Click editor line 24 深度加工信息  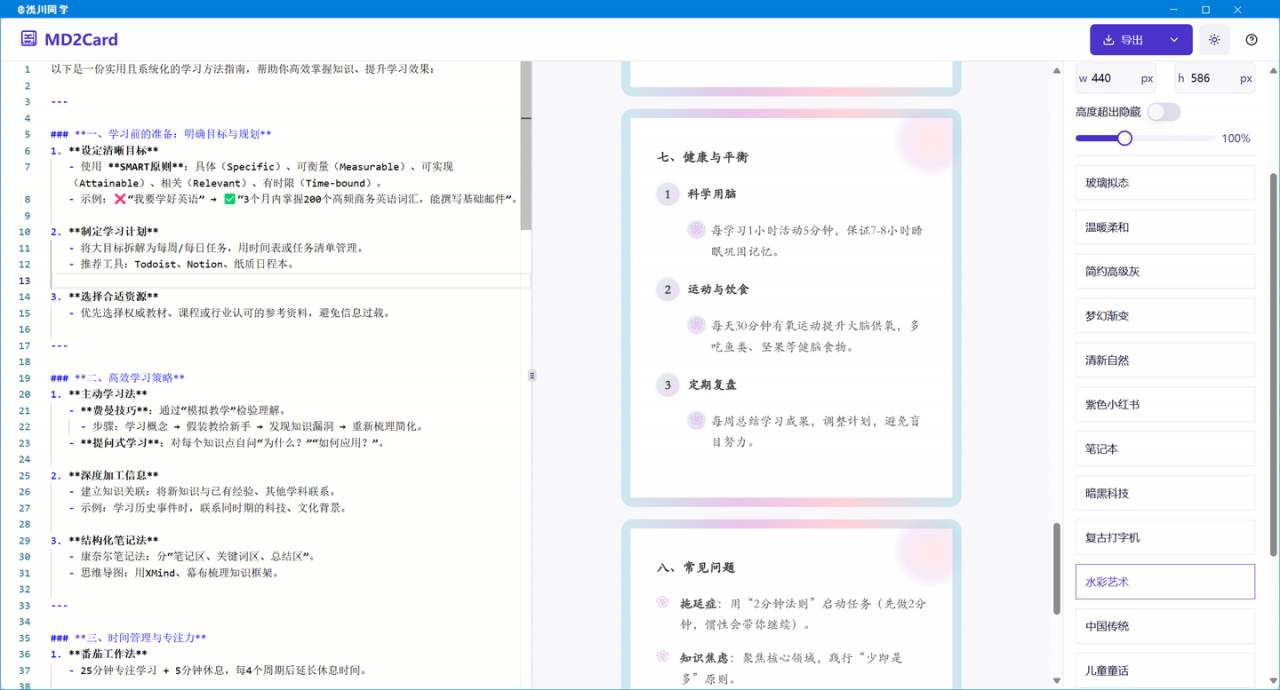104,474
